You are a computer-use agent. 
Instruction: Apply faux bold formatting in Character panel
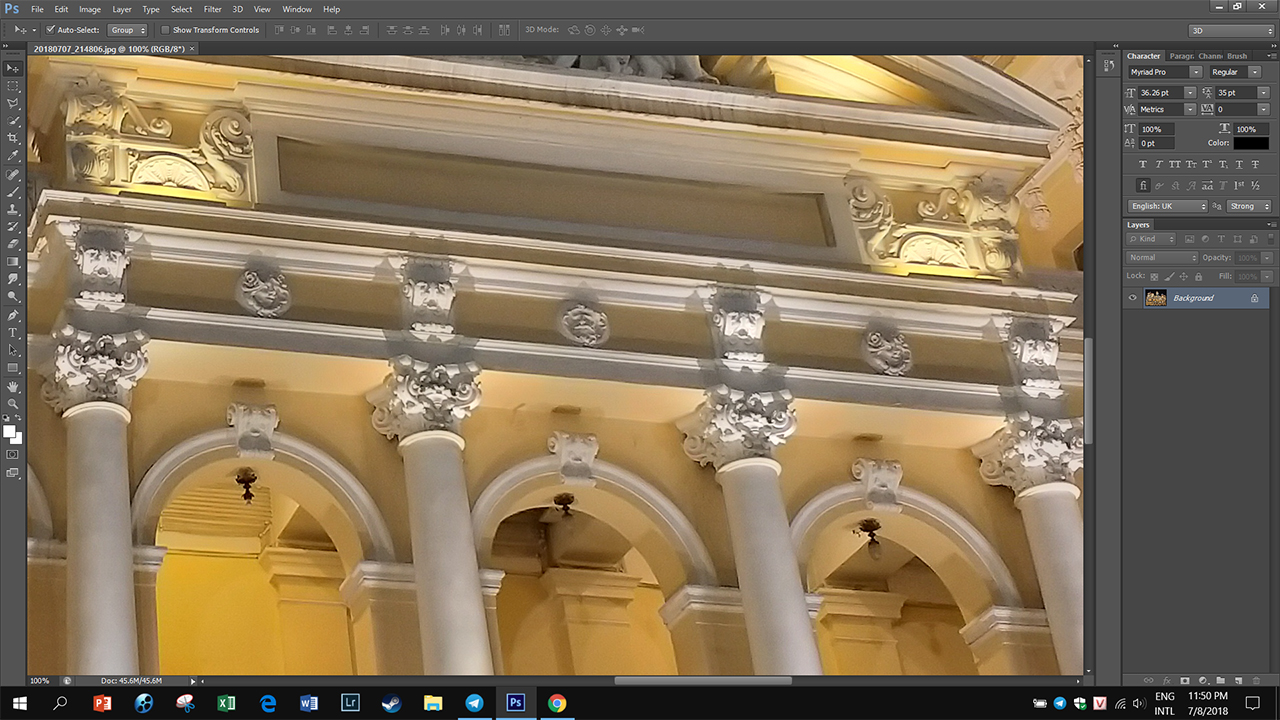click(x=1143, y=163)
